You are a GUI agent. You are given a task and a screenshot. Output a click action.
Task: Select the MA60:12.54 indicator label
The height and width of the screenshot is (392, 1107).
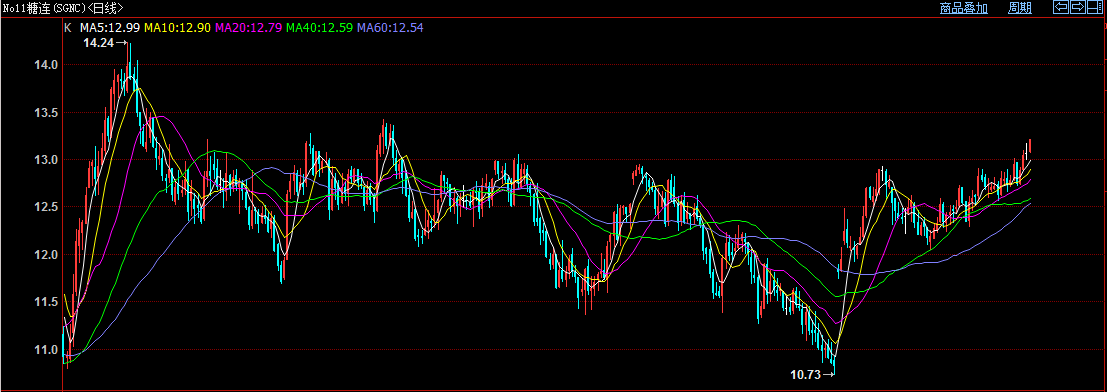click(391, 28)
